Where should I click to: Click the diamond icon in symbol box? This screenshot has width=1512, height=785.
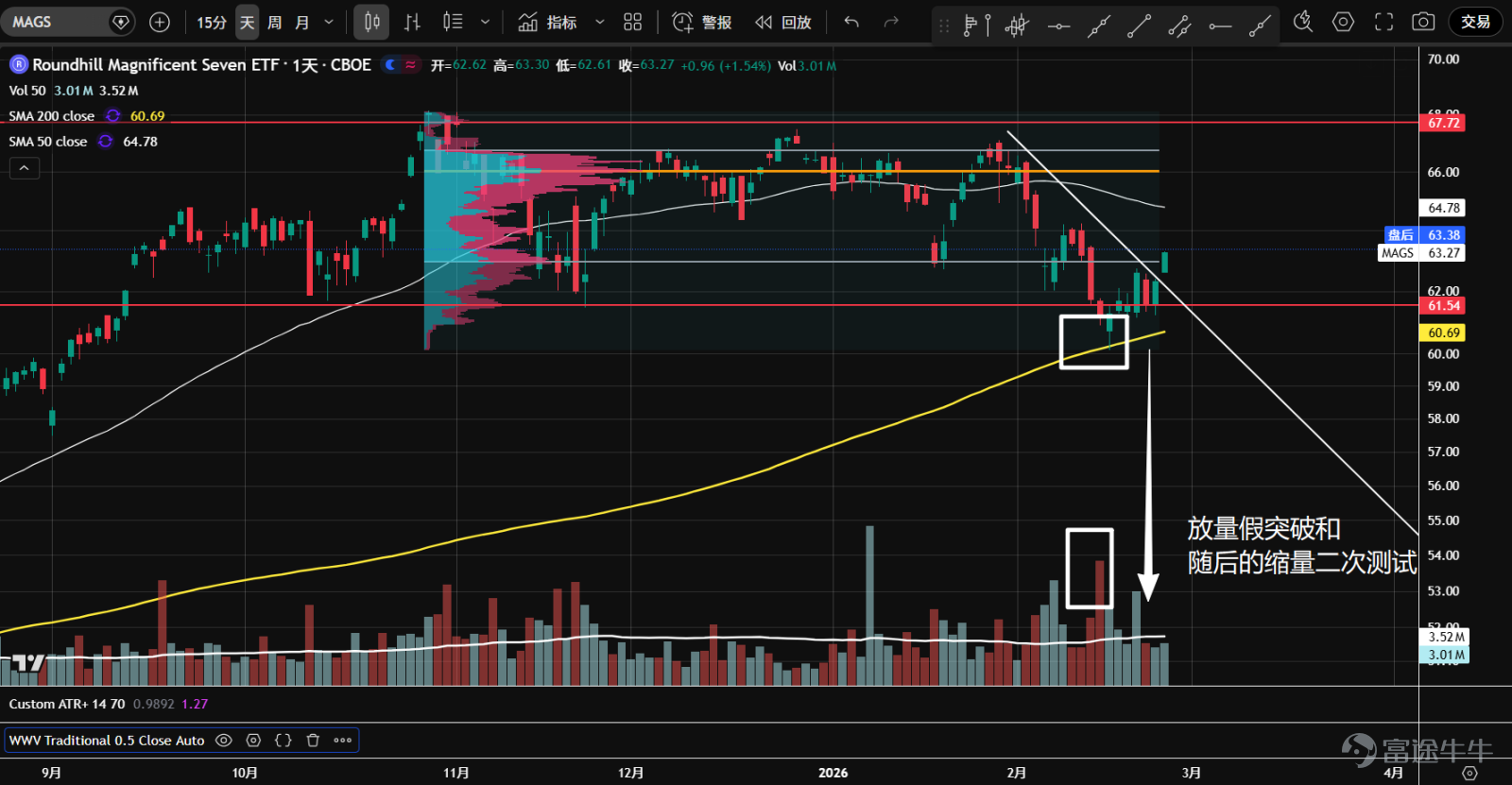click(121, 22)
